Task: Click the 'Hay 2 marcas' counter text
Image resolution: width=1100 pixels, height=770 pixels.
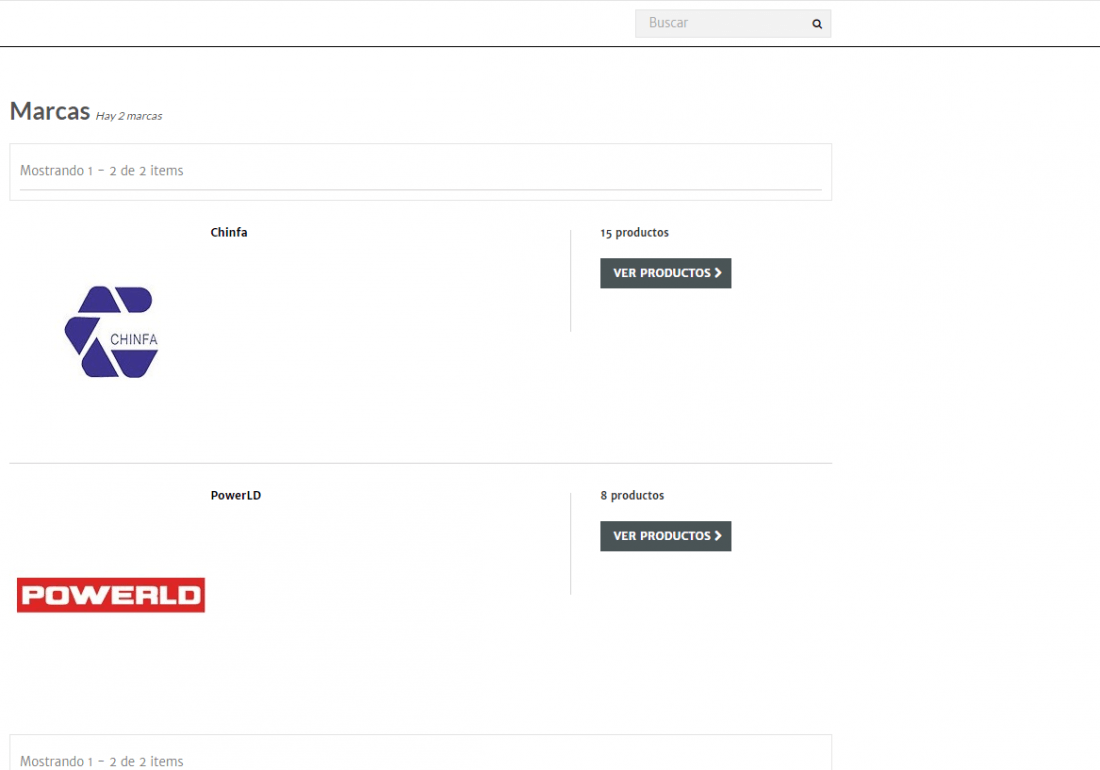Action: [x=129, y=116]
